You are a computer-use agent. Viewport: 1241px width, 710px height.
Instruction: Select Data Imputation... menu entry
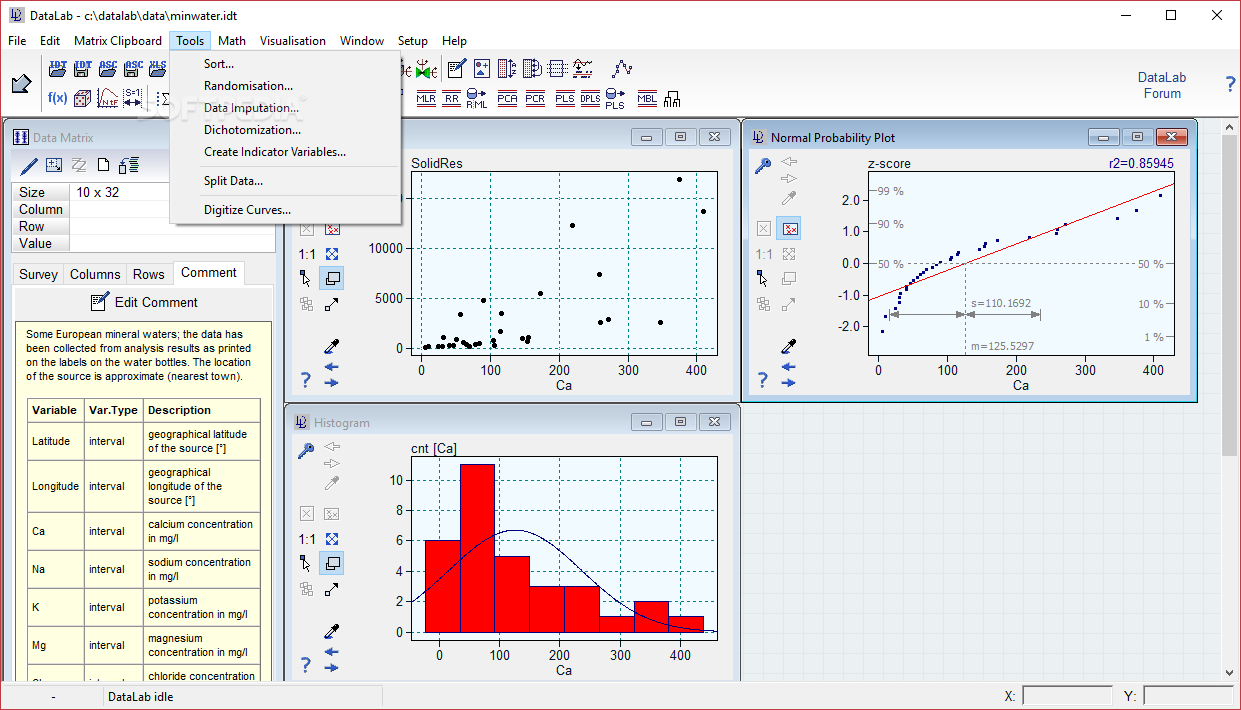(251, 108)
